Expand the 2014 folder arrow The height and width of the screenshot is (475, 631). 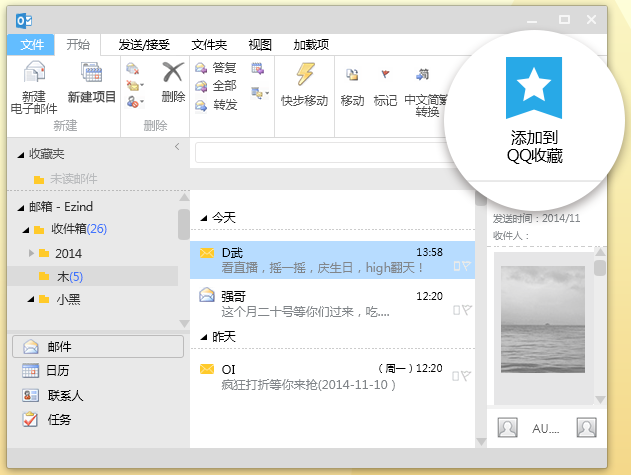tap(31, 253)
